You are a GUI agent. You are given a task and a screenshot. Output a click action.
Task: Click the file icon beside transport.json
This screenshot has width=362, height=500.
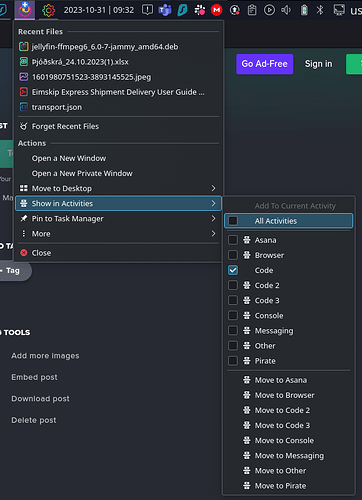point(24,107)
